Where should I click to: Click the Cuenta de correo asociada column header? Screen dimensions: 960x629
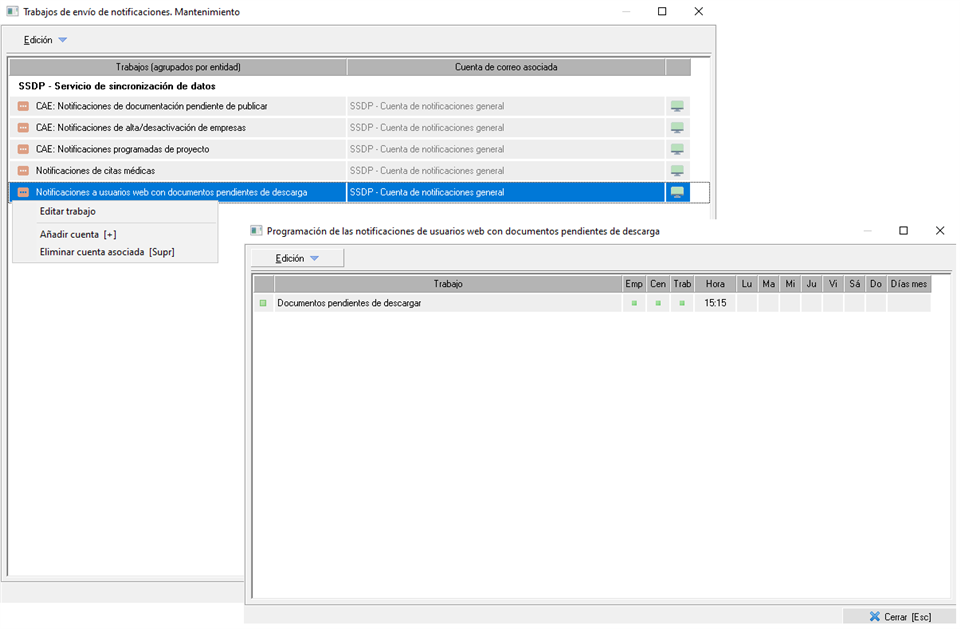[506, 67]
